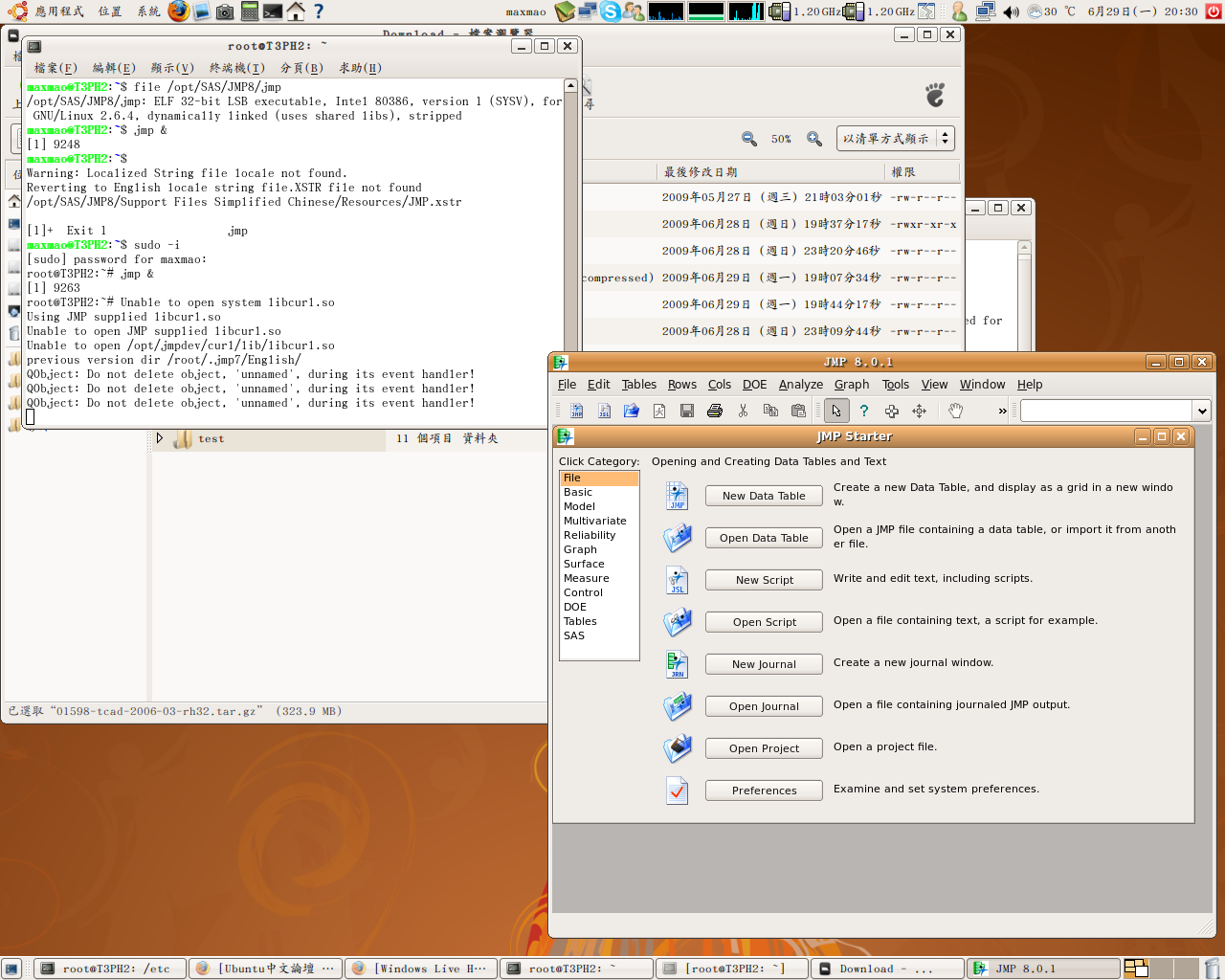The height and width of the screenshot is (980, 1225).
Task: Click the Copy toolbar icon in JMP
Action: click(770, 411)
